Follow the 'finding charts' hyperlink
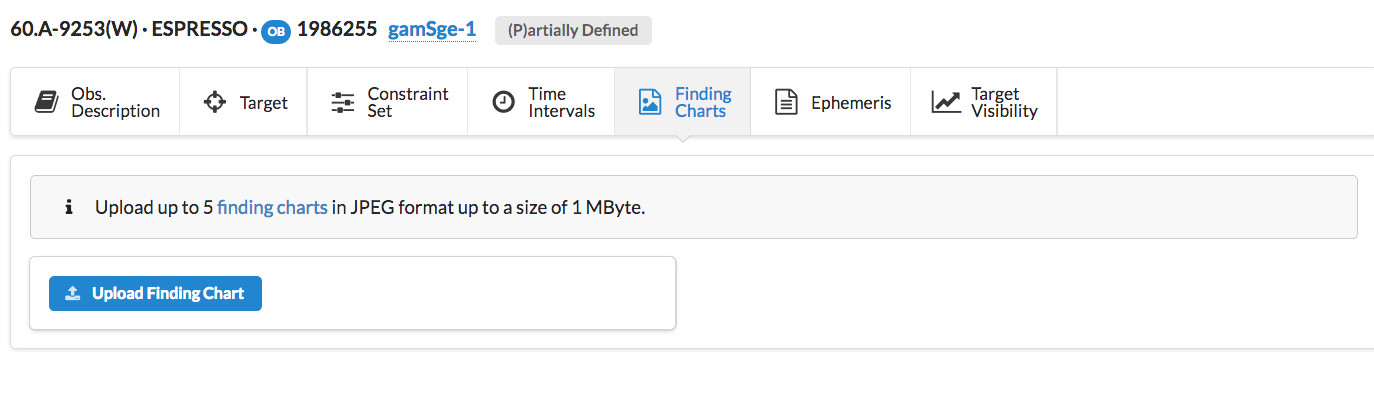 point(272,208)
